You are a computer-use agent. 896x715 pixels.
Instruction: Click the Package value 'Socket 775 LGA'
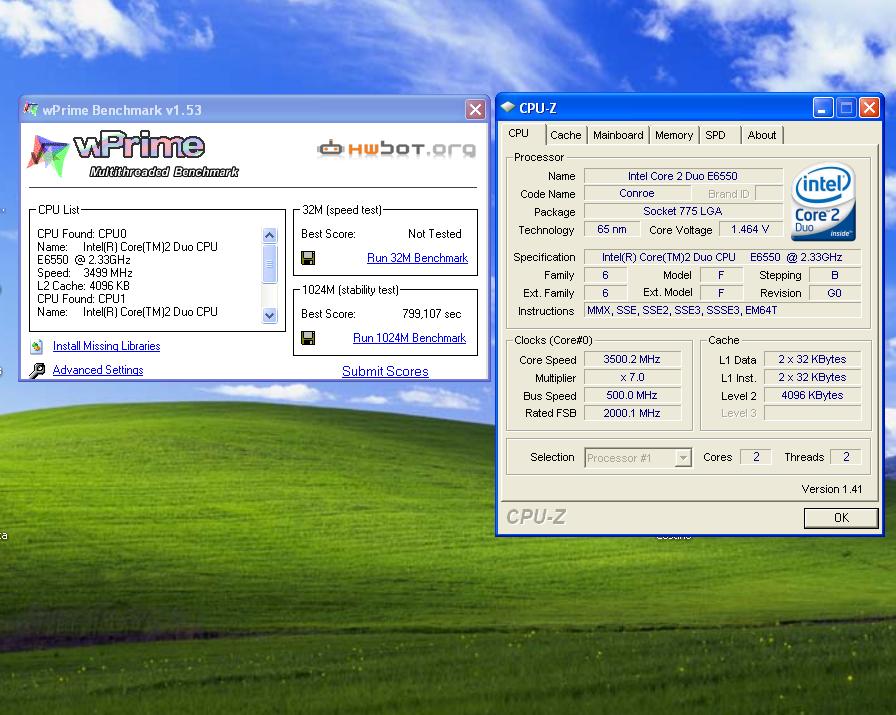click(x=683, y=211)
